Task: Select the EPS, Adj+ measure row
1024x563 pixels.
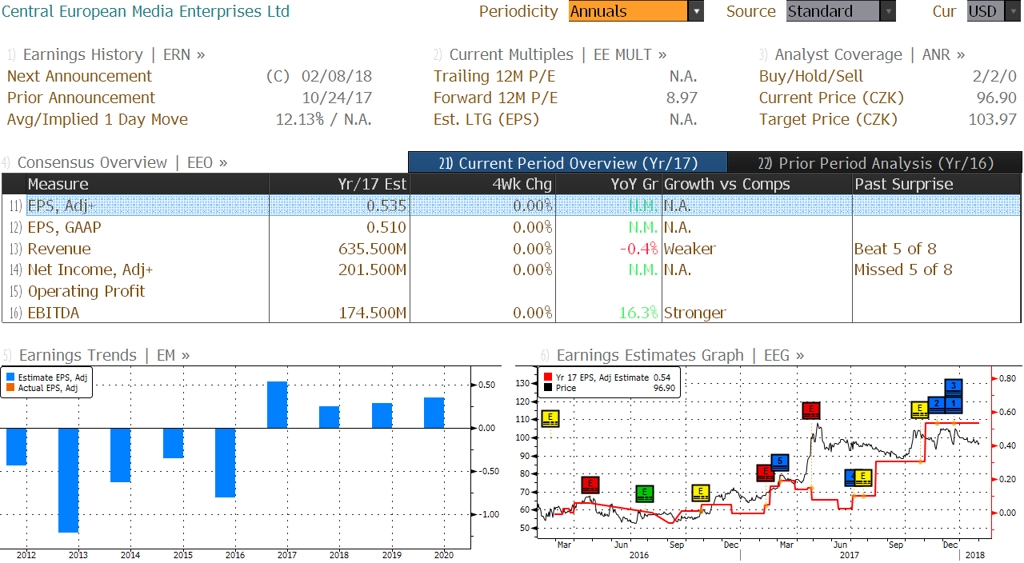Action: [x=512, y=206]
